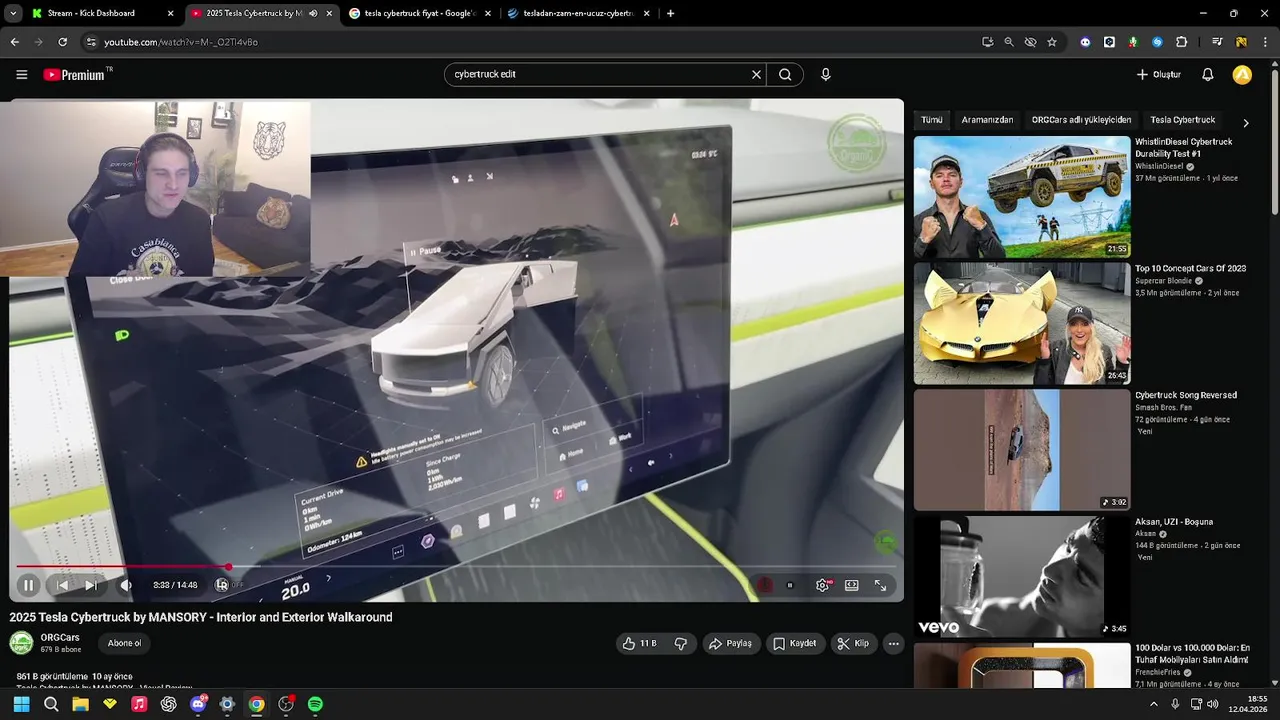Mute the video volume
This screenshot has width=1280, height=720.
tap(126, 585)
